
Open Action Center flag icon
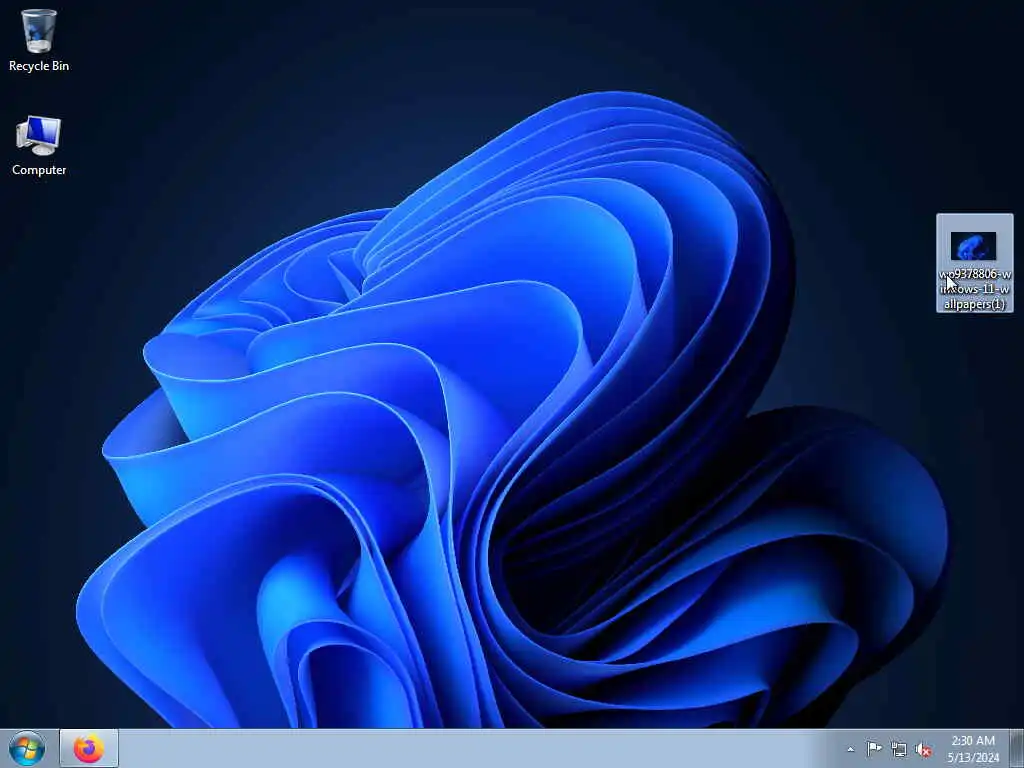click(874, 749)
